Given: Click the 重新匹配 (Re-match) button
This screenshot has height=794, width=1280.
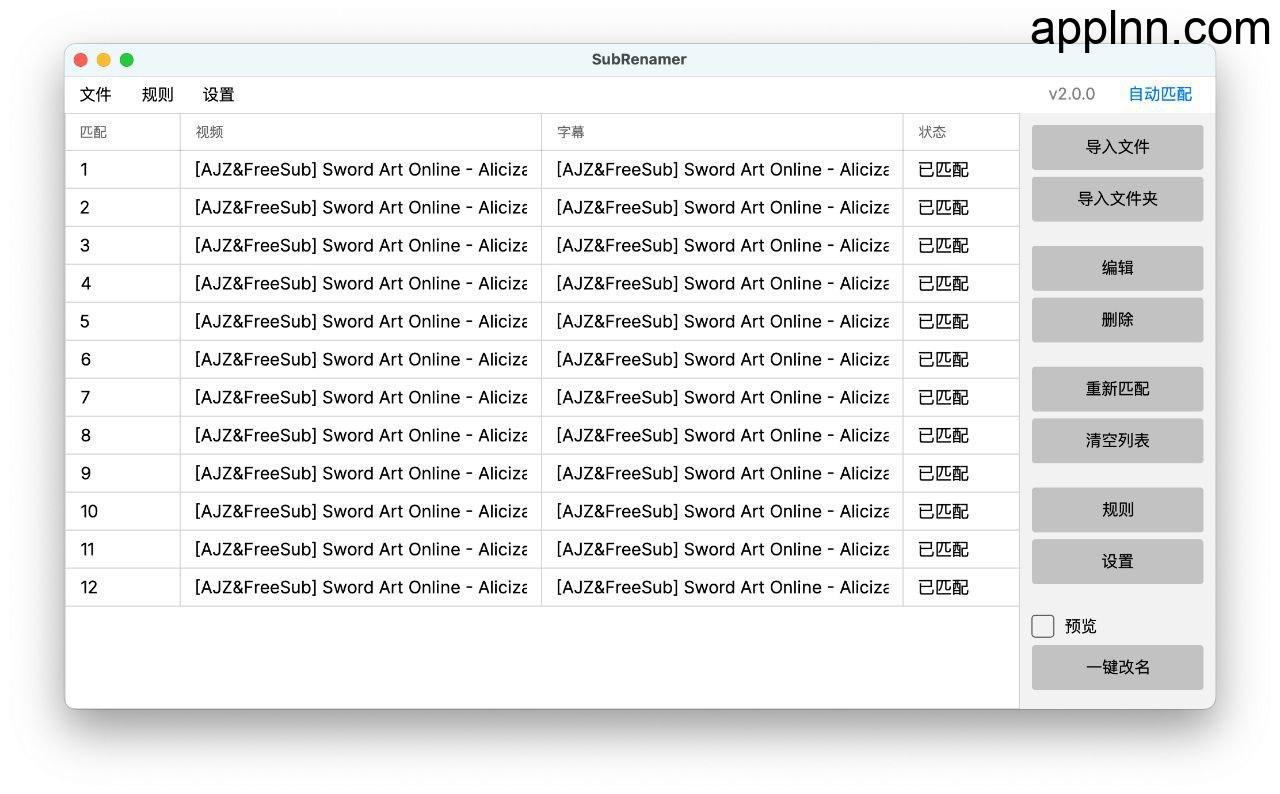Looking at the screenshot, I should [1117, 389].
